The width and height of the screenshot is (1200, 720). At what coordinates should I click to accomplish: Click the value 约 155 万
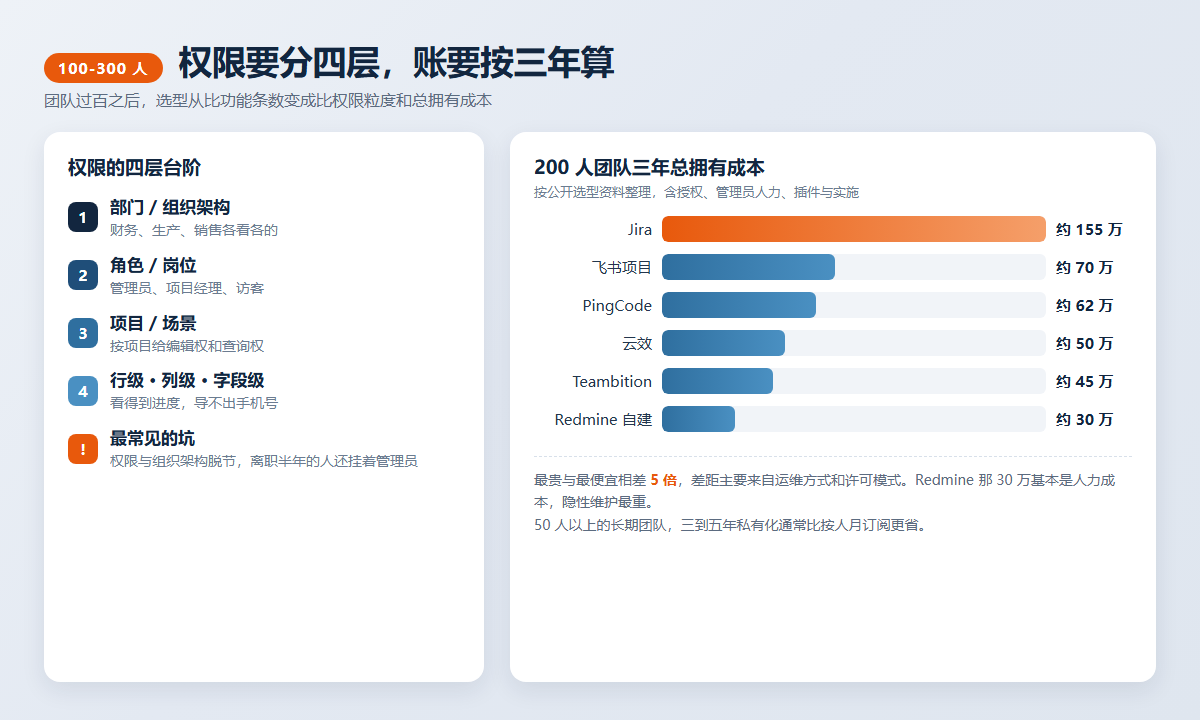tap(1089, 230)
